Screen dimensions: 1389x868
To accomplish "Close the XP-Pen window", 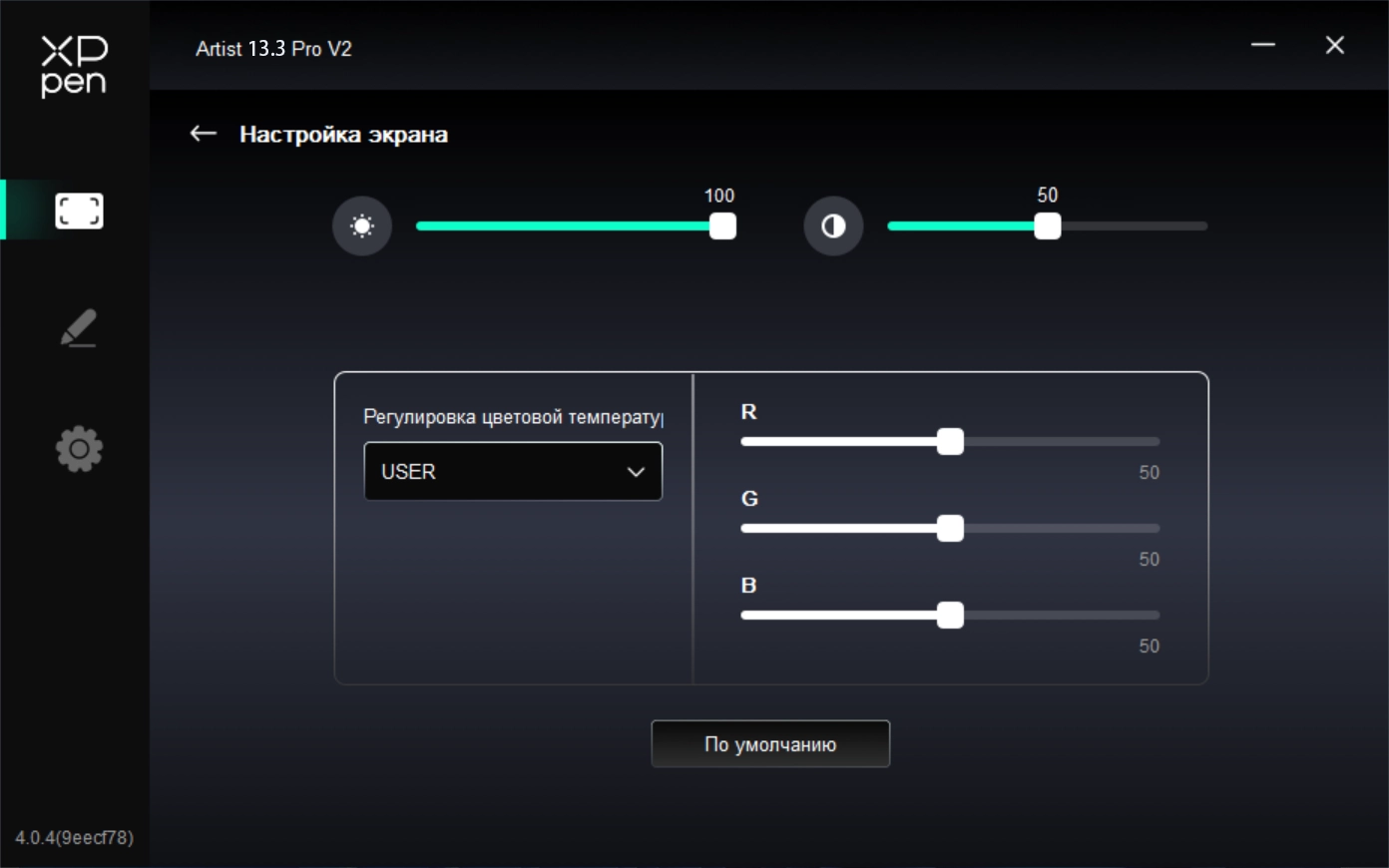I will pyautogui.click(x=1334, y=45).
